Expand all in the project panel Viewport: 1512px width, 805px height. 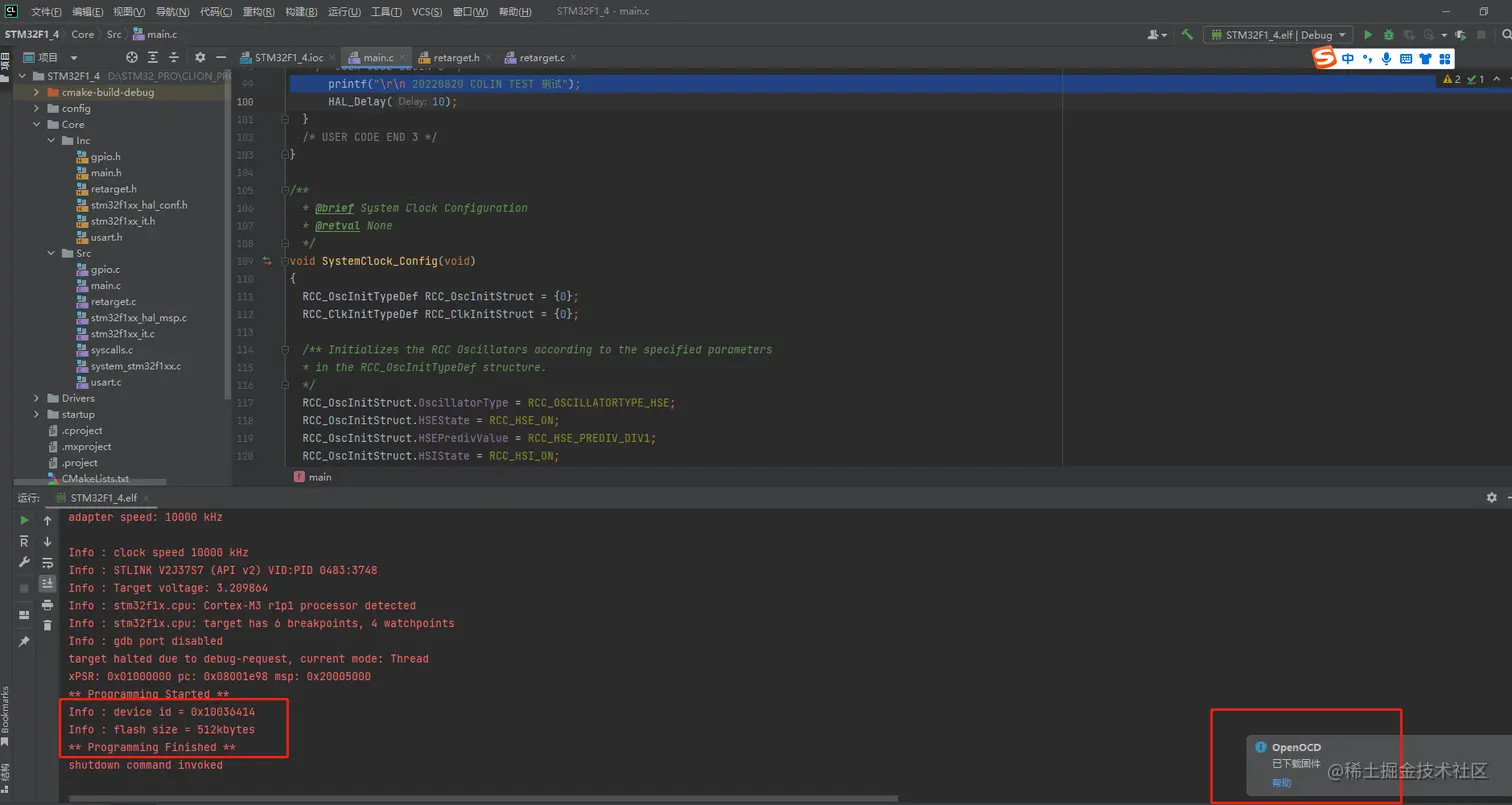tap(153, 58)
